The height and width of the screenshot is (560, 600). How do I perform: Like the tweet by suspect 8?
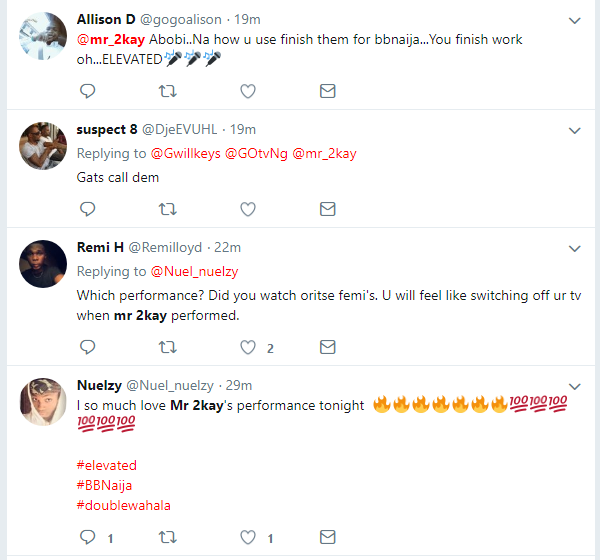(247, 209)
